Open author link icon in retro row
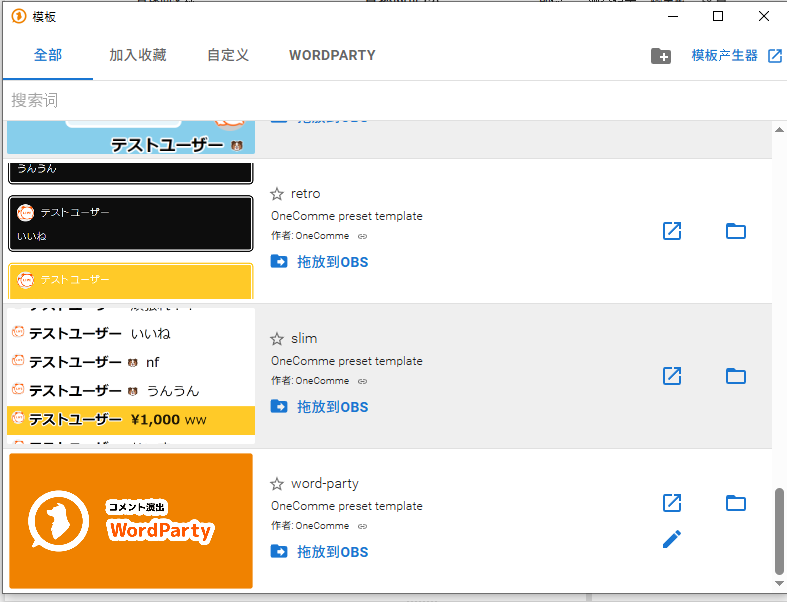787x602 pixels. (362, 236)
